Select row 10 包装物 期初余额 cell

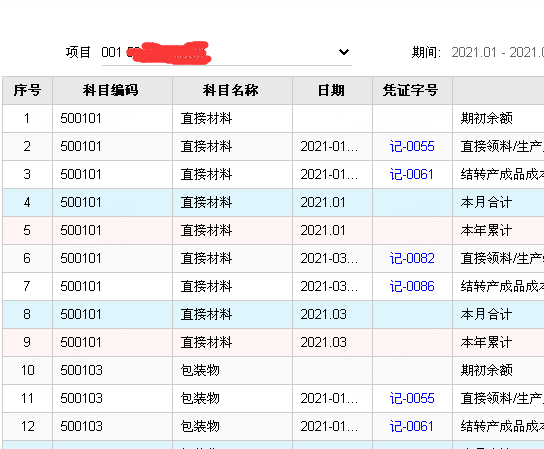coord(487,371)
